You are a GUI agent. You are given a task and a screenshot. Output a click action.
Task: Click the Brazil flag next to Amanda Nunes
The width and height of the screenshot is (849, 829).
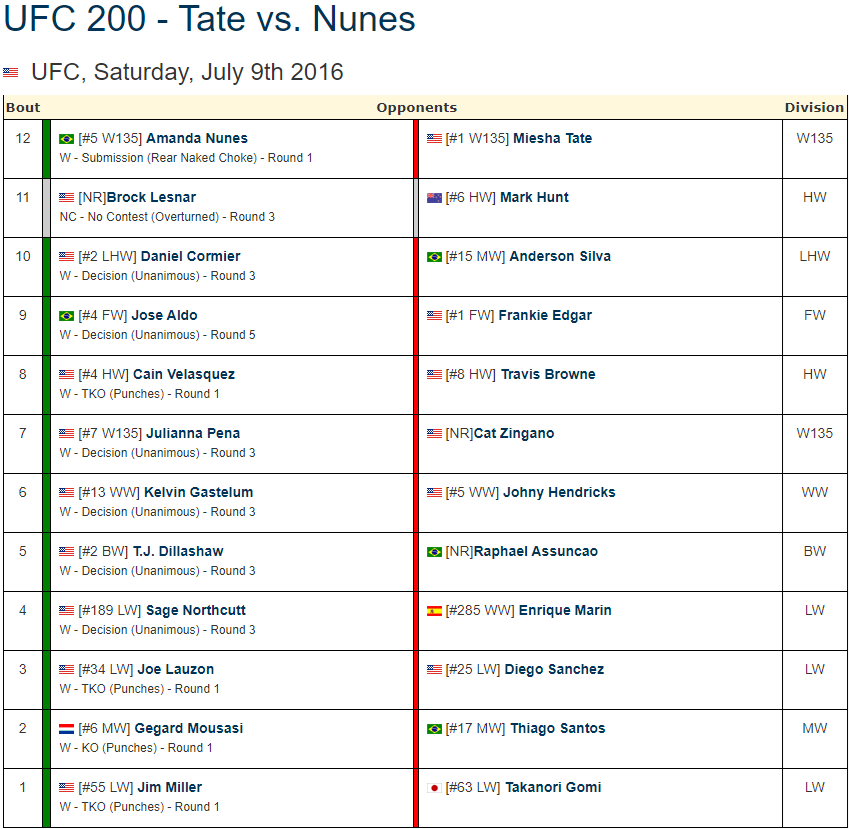pos(66,139)
